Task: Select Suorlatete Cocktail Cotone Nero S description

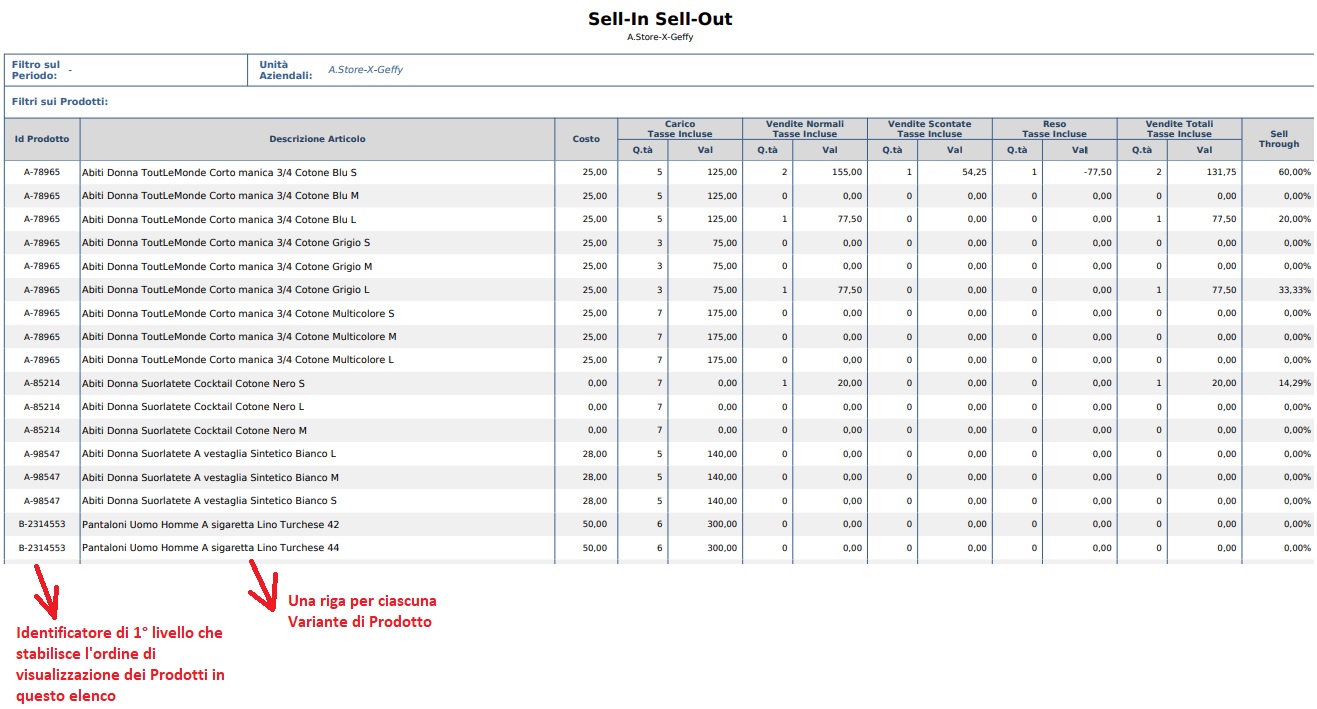Action: [x=193, y=383]
